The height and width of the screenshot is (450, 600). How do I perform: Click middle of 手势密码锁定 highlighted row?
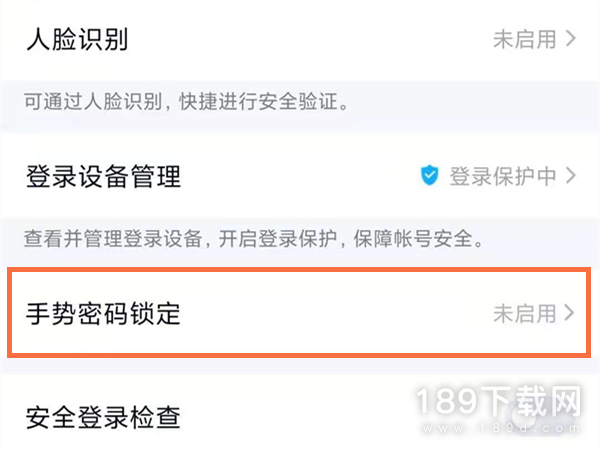click(x=299, y=313)
